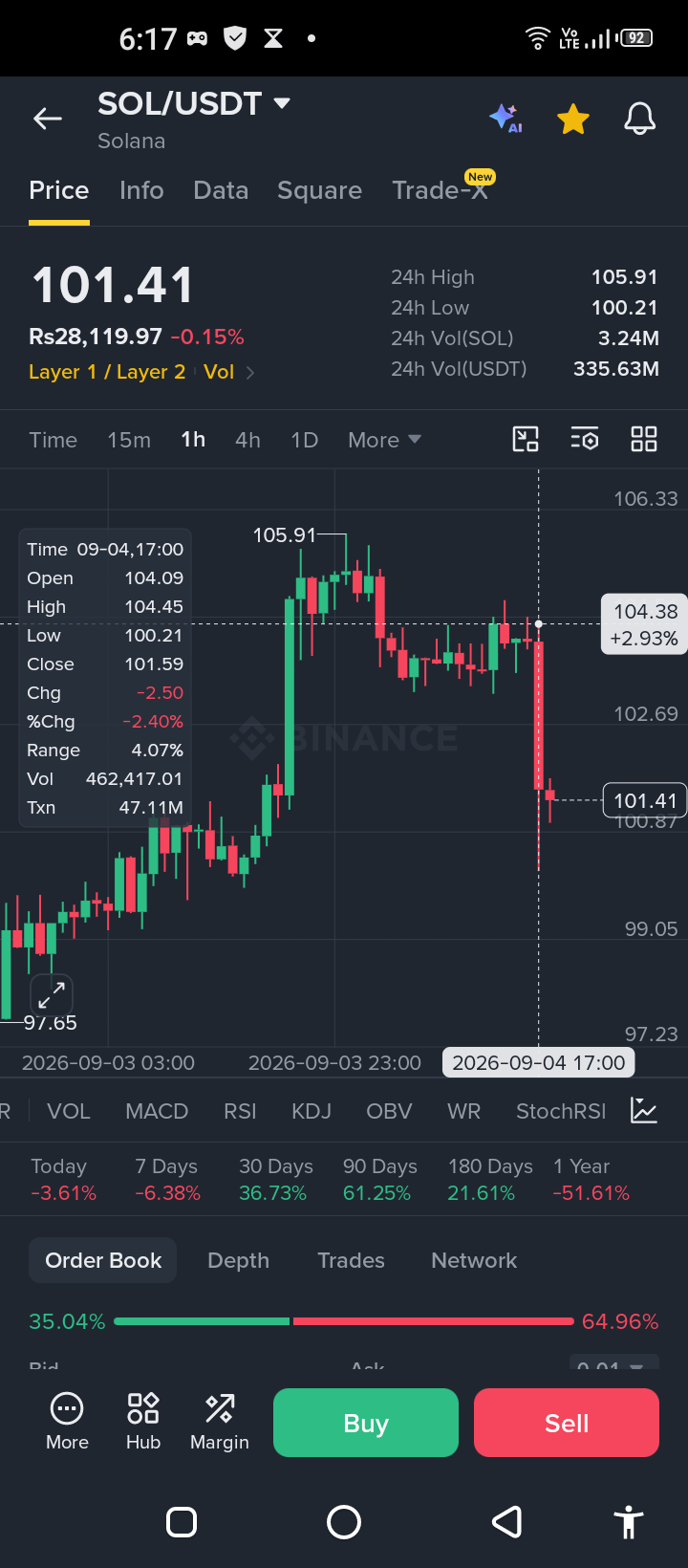This screenshot has width=688, height=1568.
Task: Open the multi-chart grid layout icon
Action: [644, 439]
